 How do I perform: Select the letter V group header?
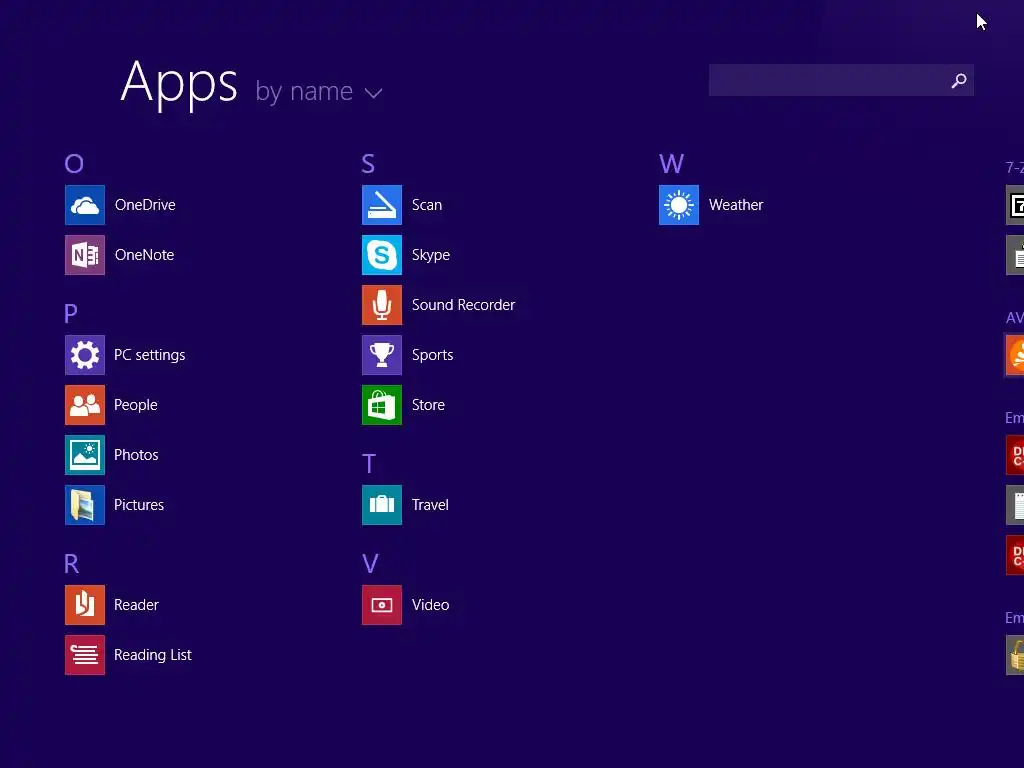pyautogui.click(x=370, y=563)
